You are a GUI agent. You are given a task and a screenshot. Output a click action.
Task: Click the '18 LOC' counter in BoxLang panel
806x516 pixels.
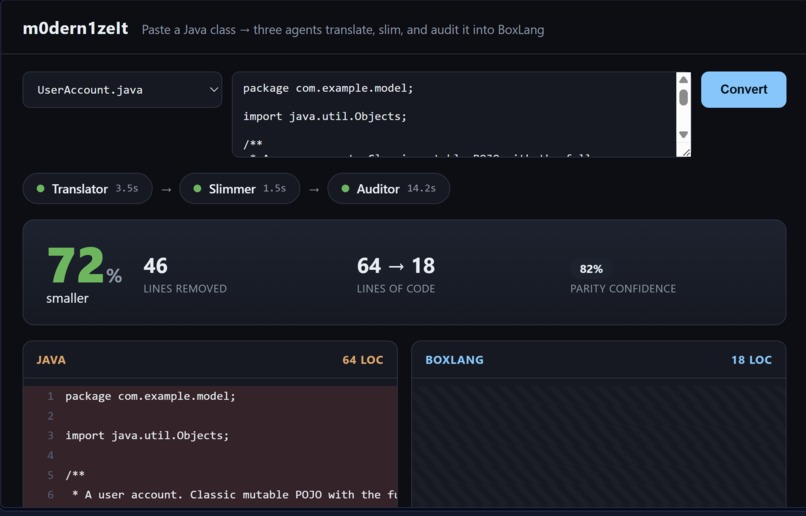point(752,360)
